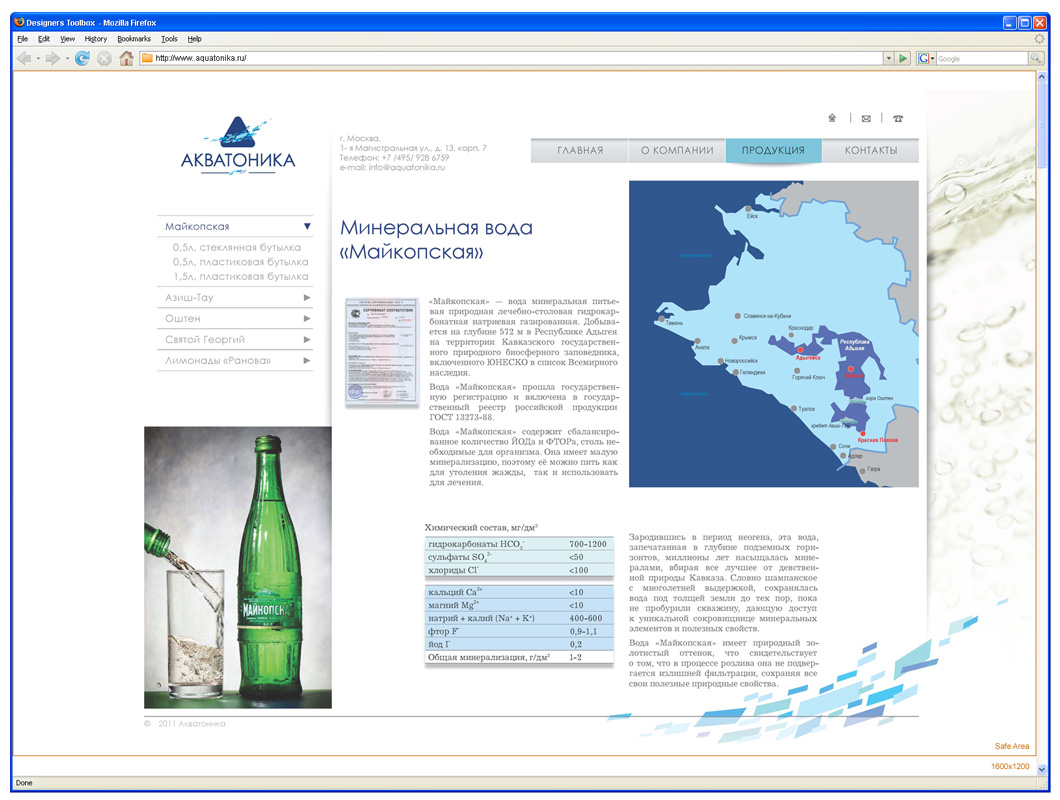Open the View menu
The height and width of the screenshot is (800, 1060).
(x=67, y=39)
